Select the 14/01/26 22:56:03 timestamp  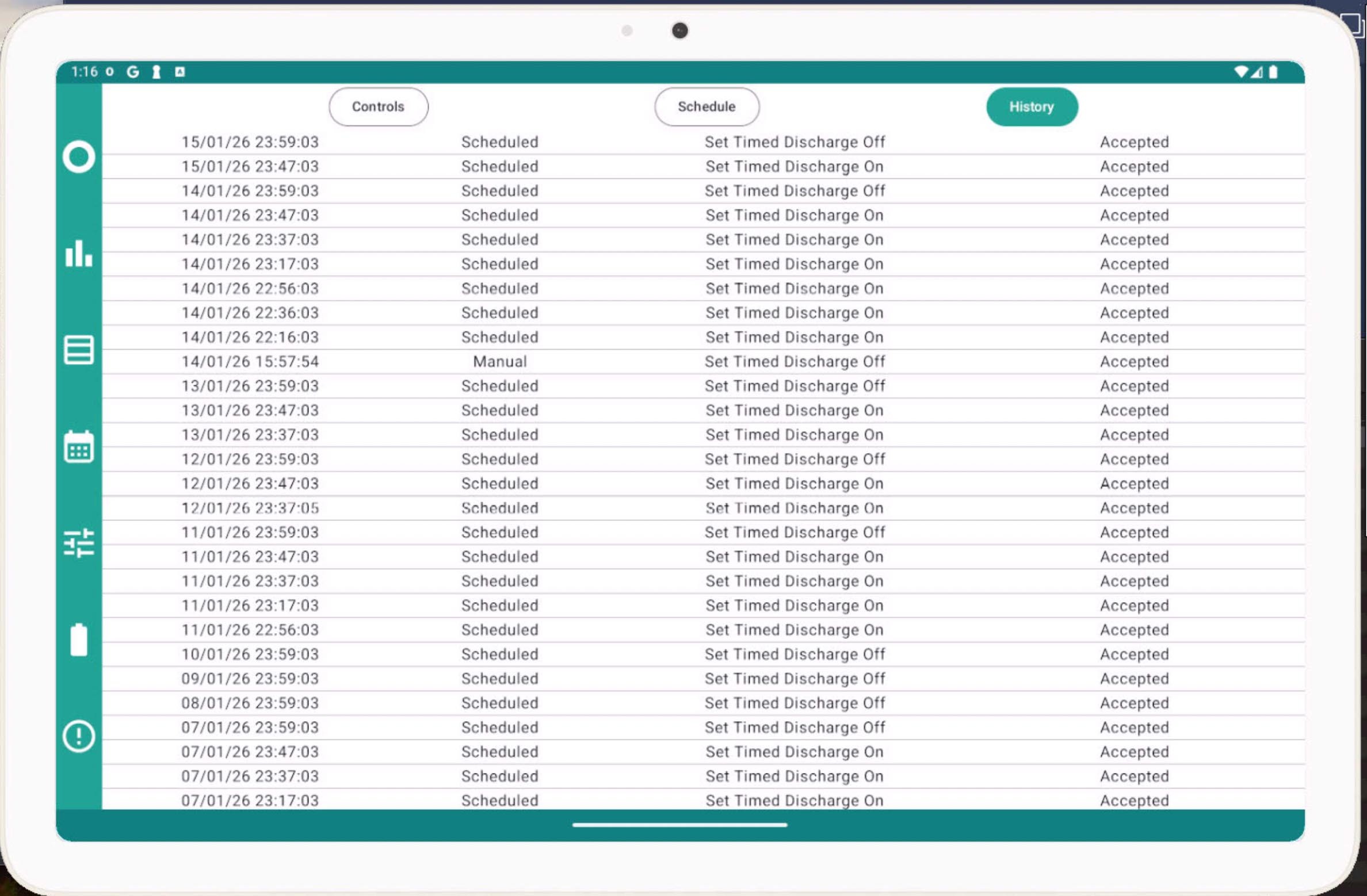pyautogui.click(x=250, y=288)
